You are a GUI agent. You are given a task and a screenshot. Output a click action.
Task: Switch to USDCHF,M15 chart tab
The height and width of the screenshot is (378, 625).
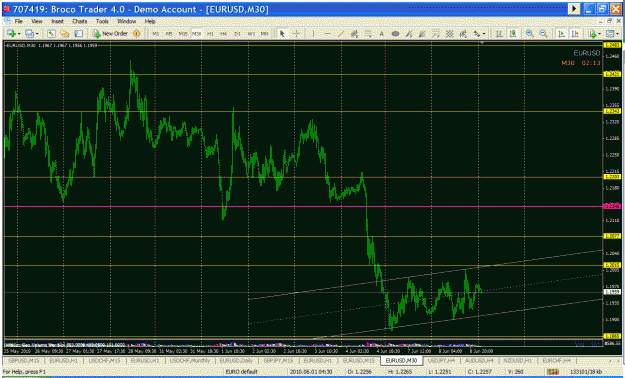(104, 360)
